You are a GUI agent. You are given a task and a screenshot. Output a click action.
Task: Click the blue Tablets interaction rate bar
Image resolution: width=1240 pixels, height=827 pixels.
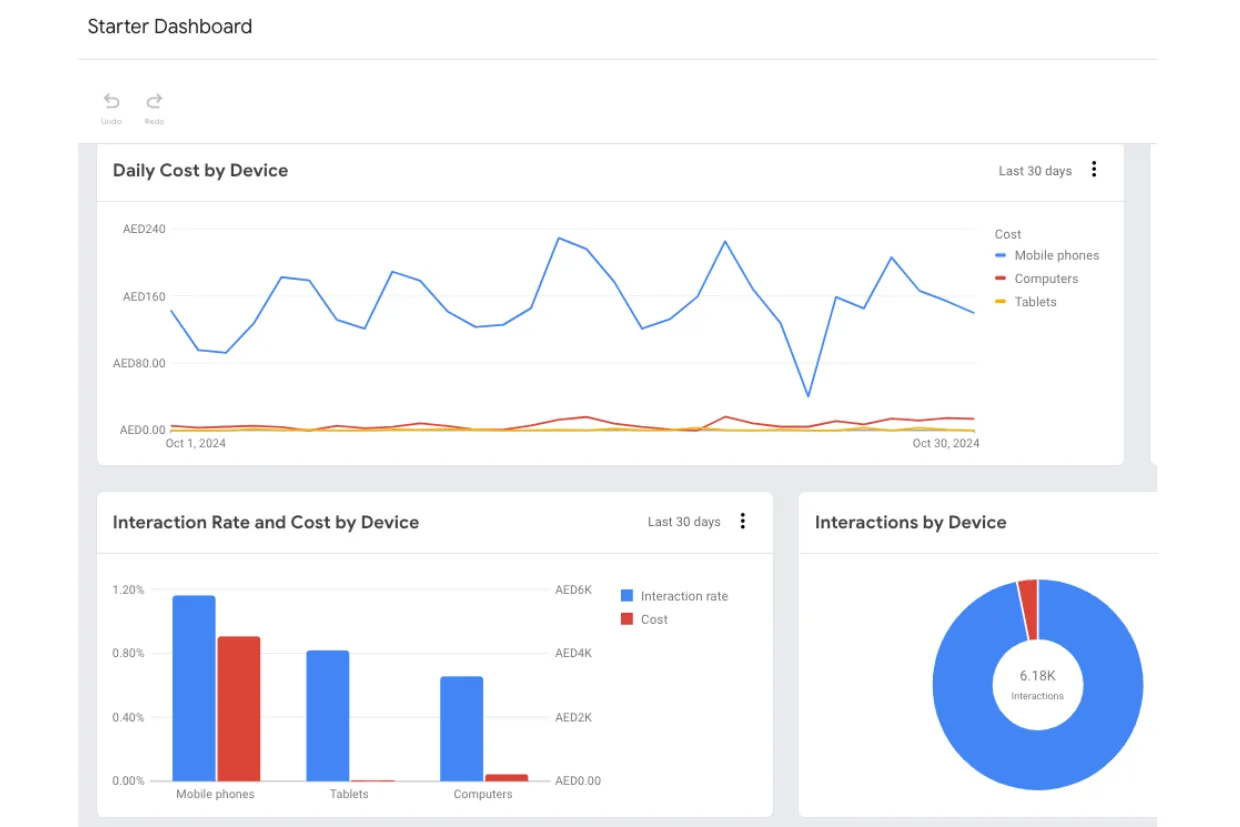coord(328,716)
